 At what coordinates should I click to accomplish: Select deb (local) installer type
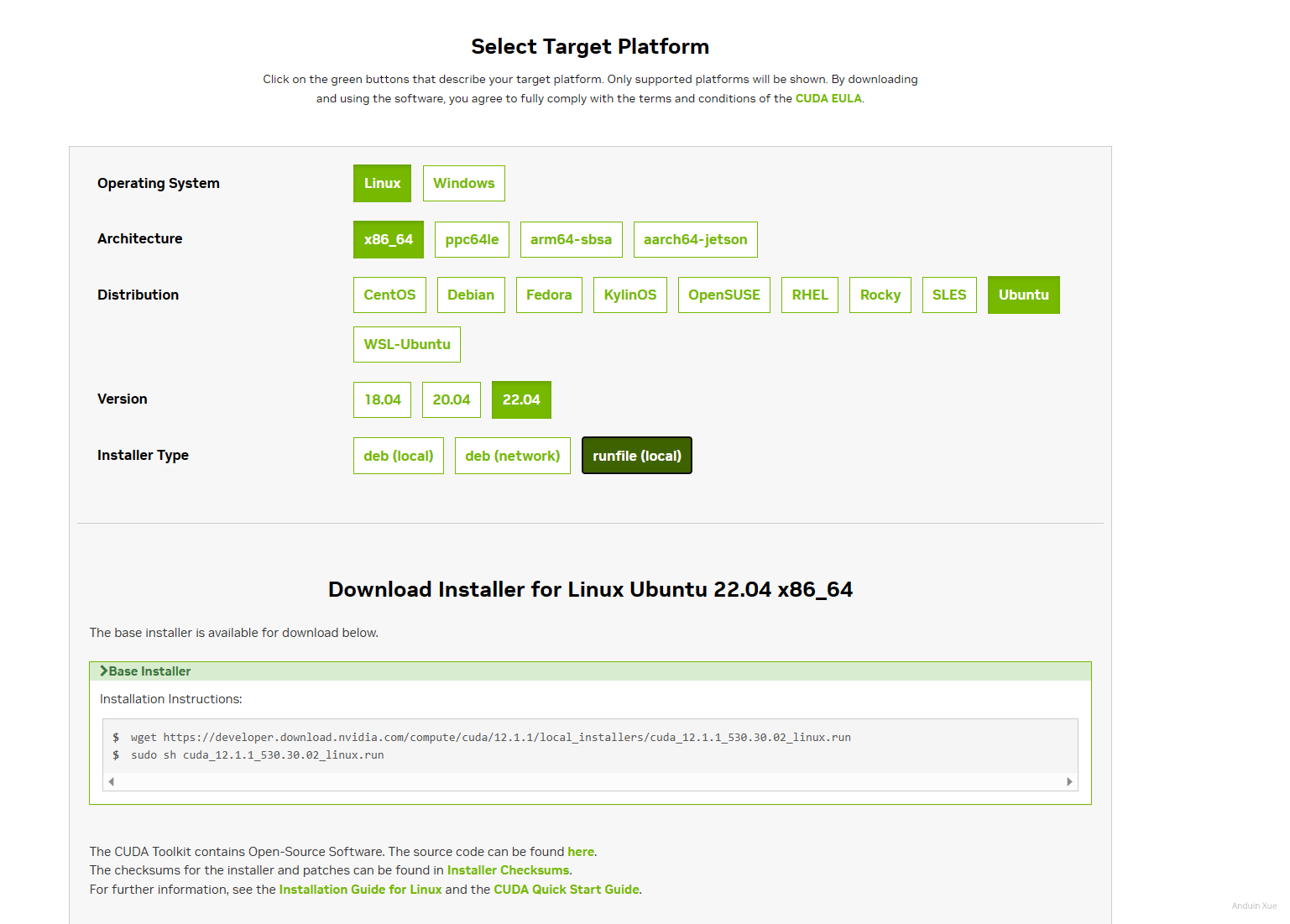(x=398, y=456)
